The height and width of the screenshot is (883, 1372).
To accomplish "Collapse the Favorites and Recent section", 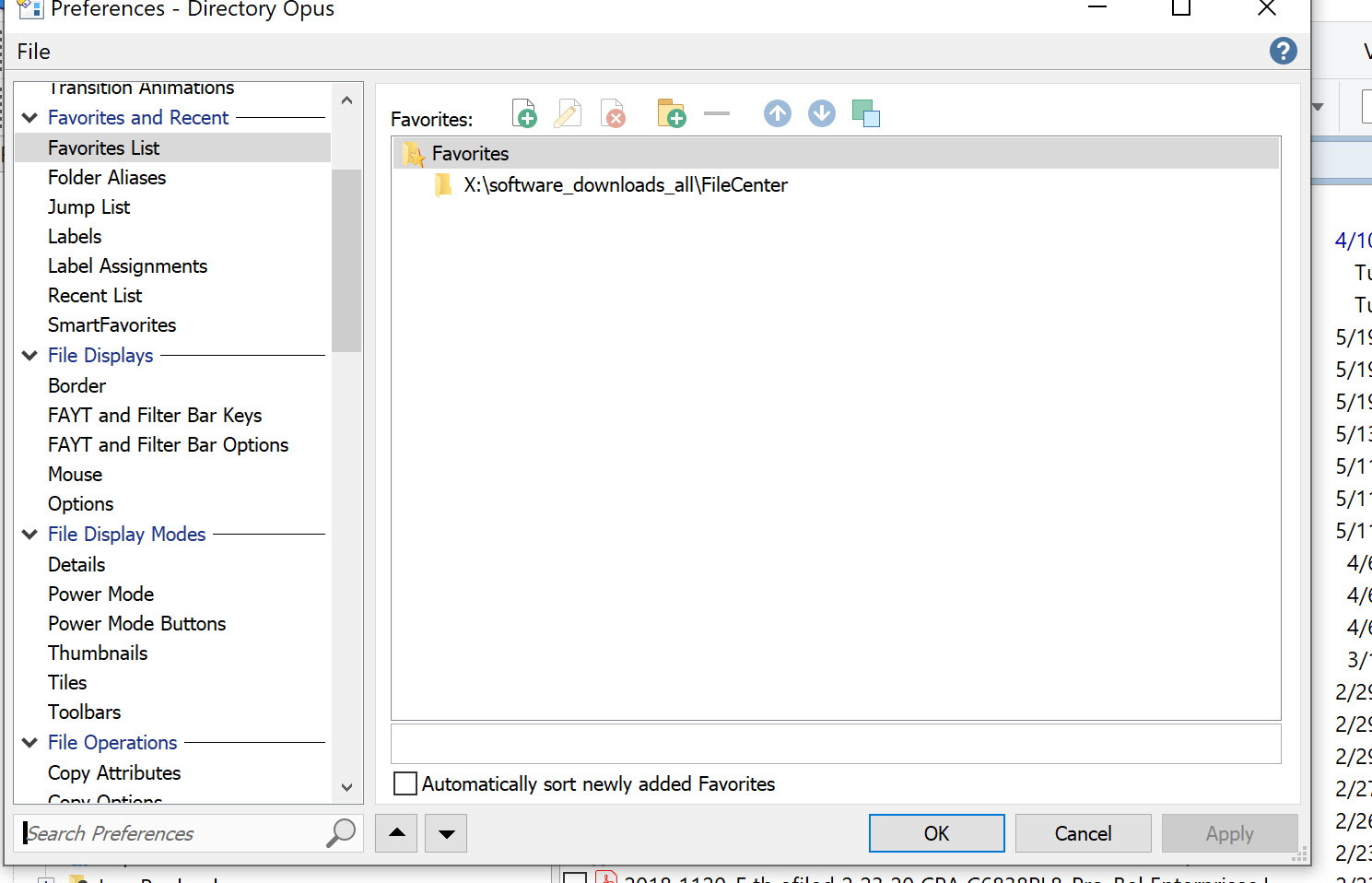I will 29,118.
